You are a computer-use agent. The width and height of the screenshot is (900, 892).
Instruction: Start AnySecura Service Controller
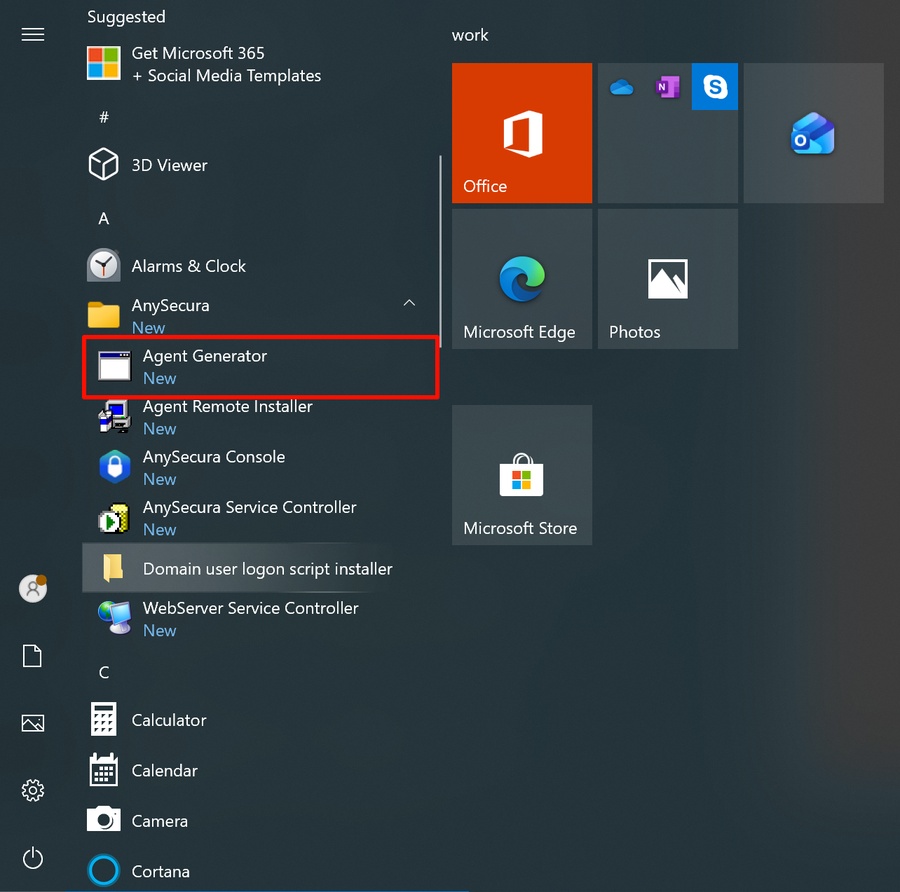(249, 517)
